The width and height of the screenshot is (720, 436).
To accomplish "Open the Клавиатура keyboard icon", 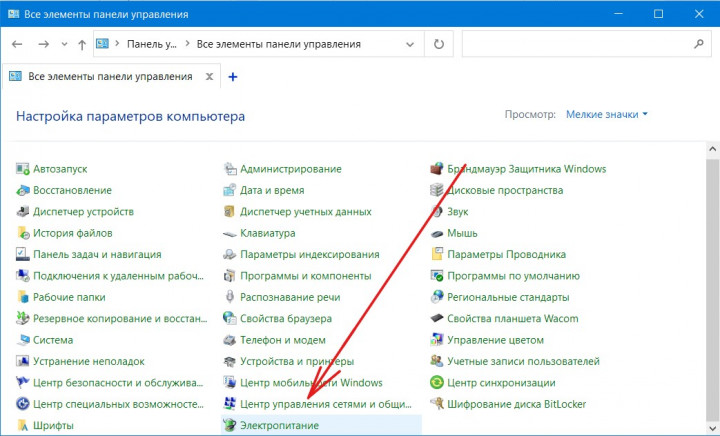I will pos(231,233).
